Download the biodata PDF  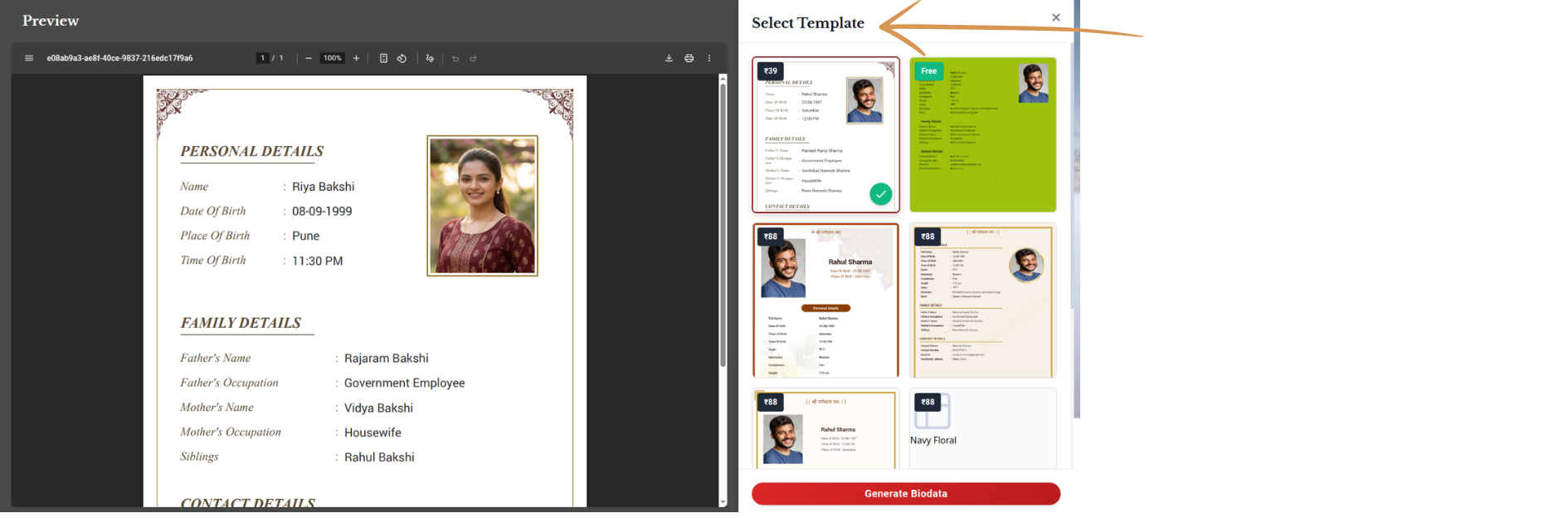click(669, 58)
